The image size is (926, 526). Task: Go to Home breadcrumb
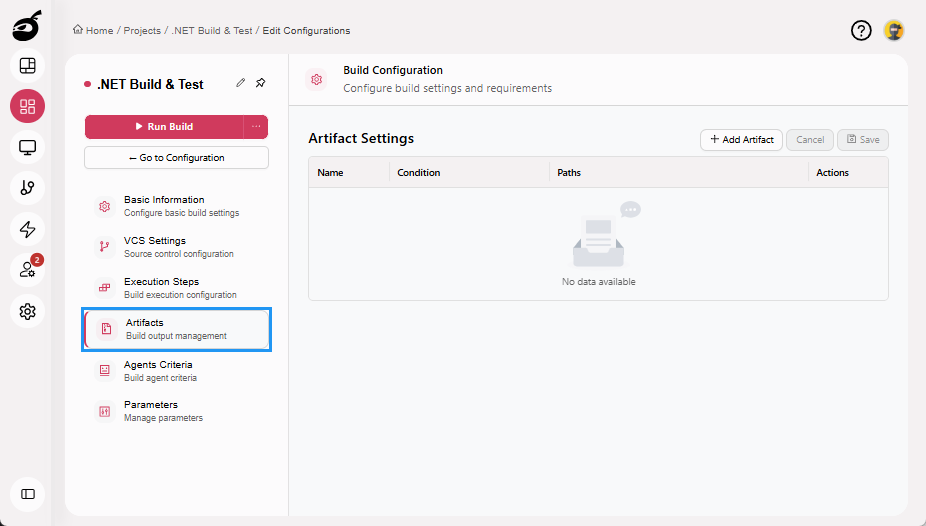click(x=93, y=30)
